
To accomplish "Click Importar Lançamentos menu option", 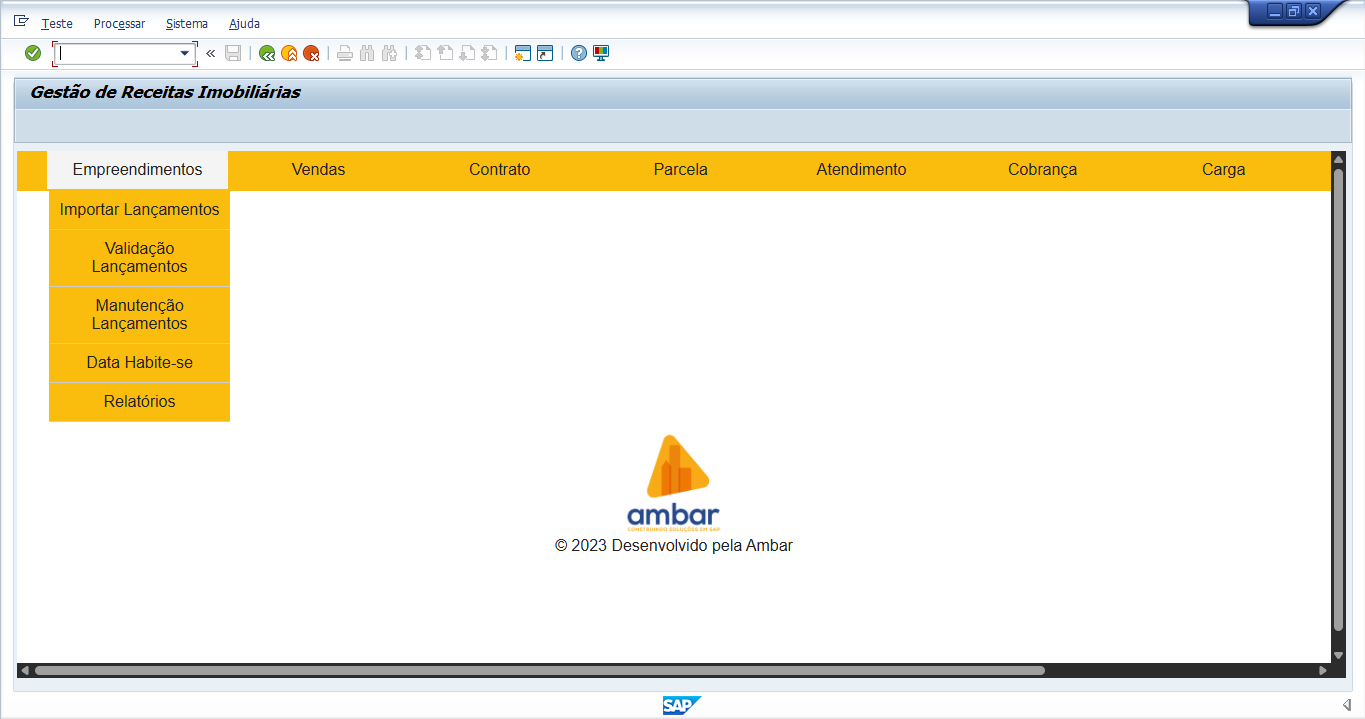I will pos(139,210).
